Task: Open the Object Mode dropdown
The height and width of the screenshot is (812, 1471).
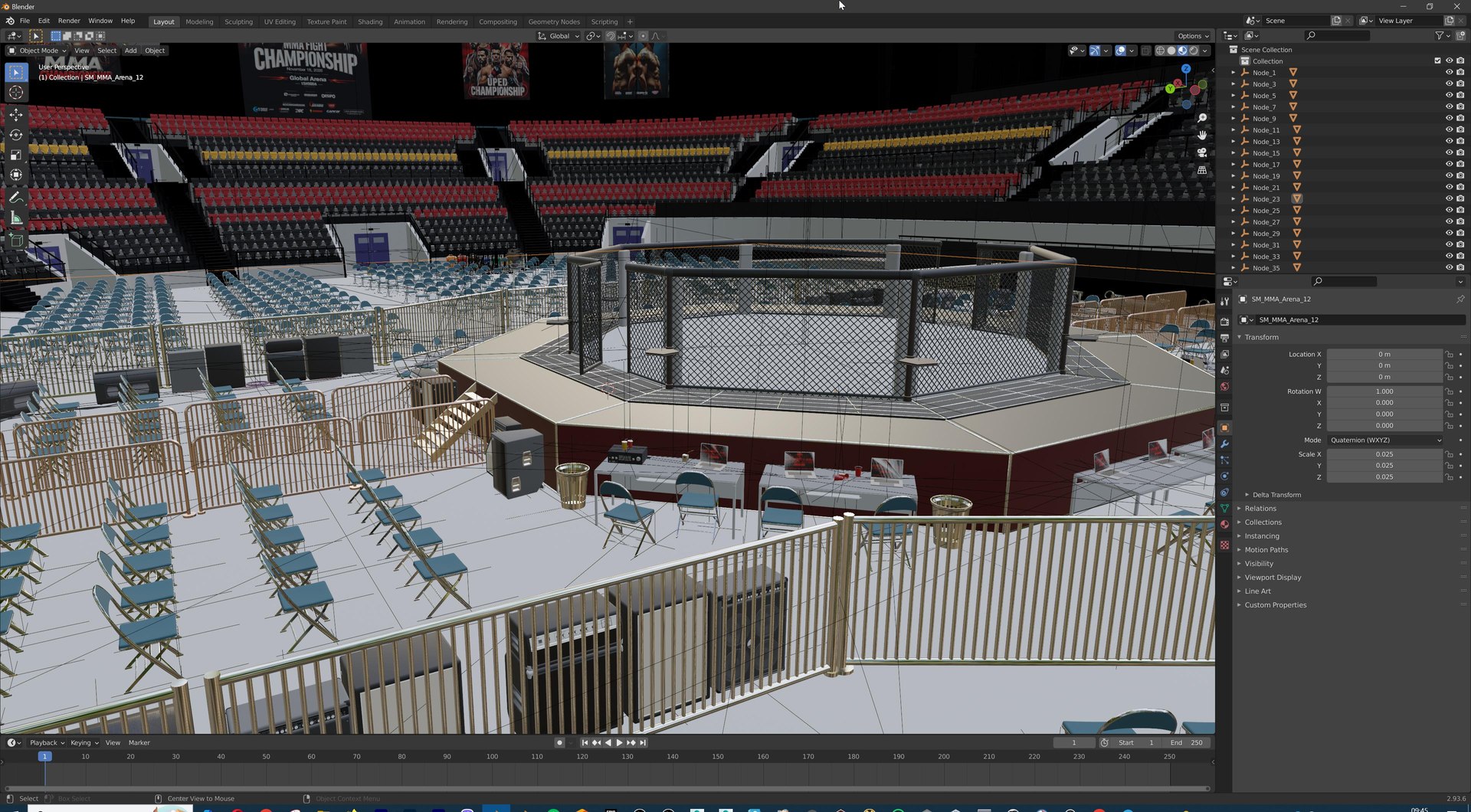Action: tap(38, 51)
